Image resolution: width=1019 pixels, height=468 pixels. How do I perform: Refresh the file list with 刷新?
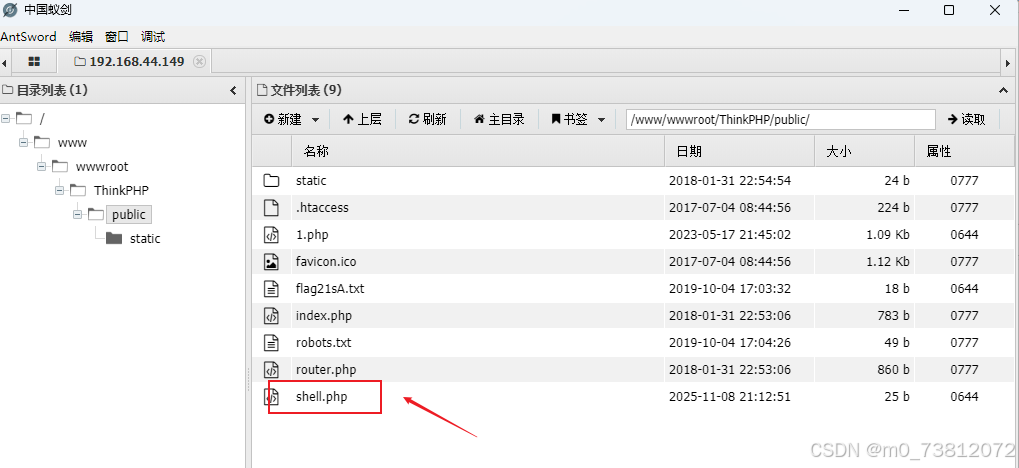coord(427,119)
